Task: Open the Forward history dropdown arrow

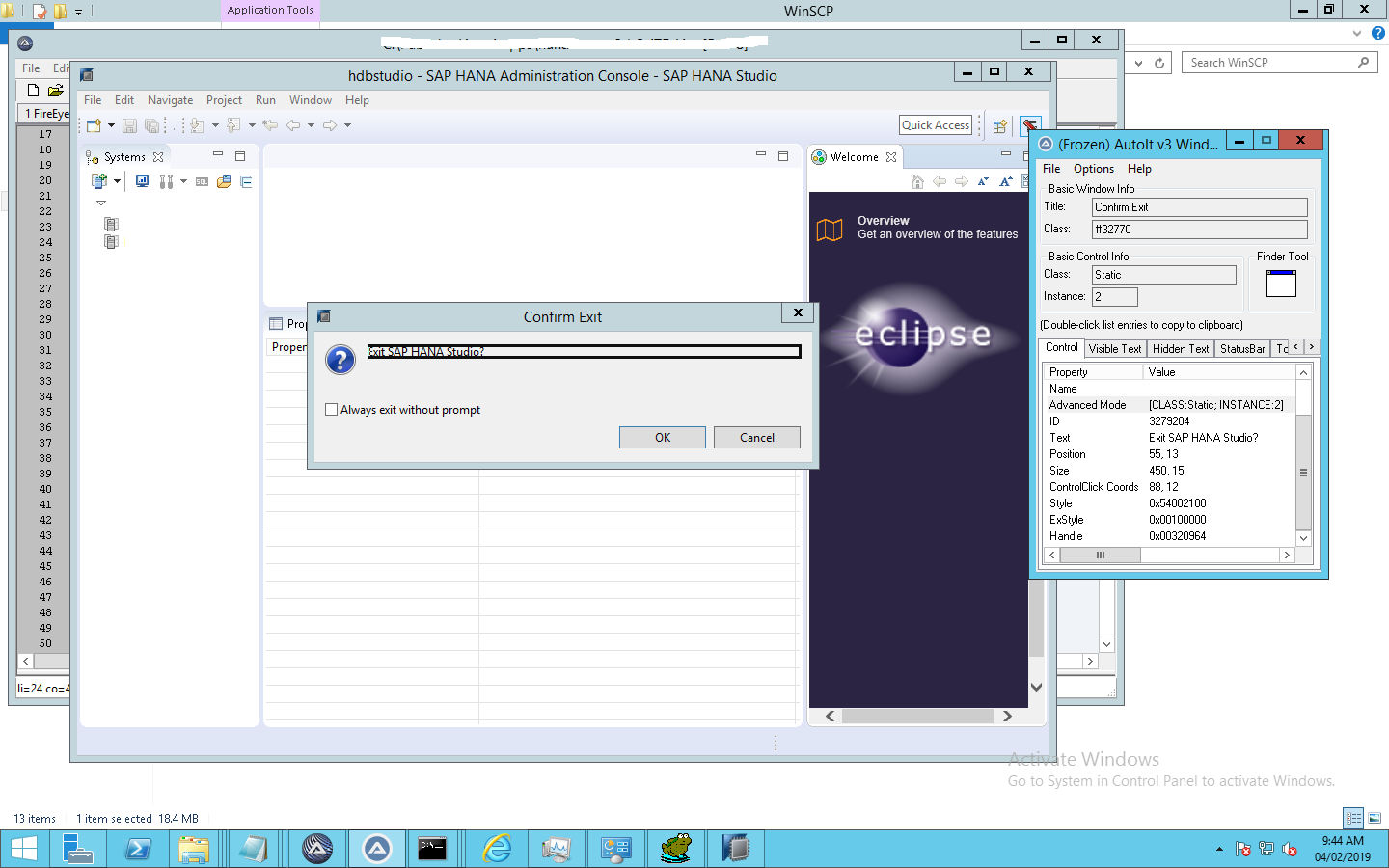Action: [x=347, y=125]
